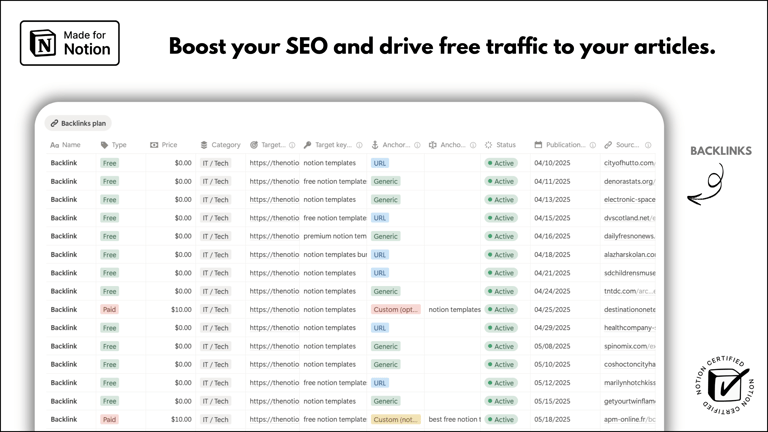
Task: Select Paid tag in the 04/25/2025 row
Action: pos(109,310)
